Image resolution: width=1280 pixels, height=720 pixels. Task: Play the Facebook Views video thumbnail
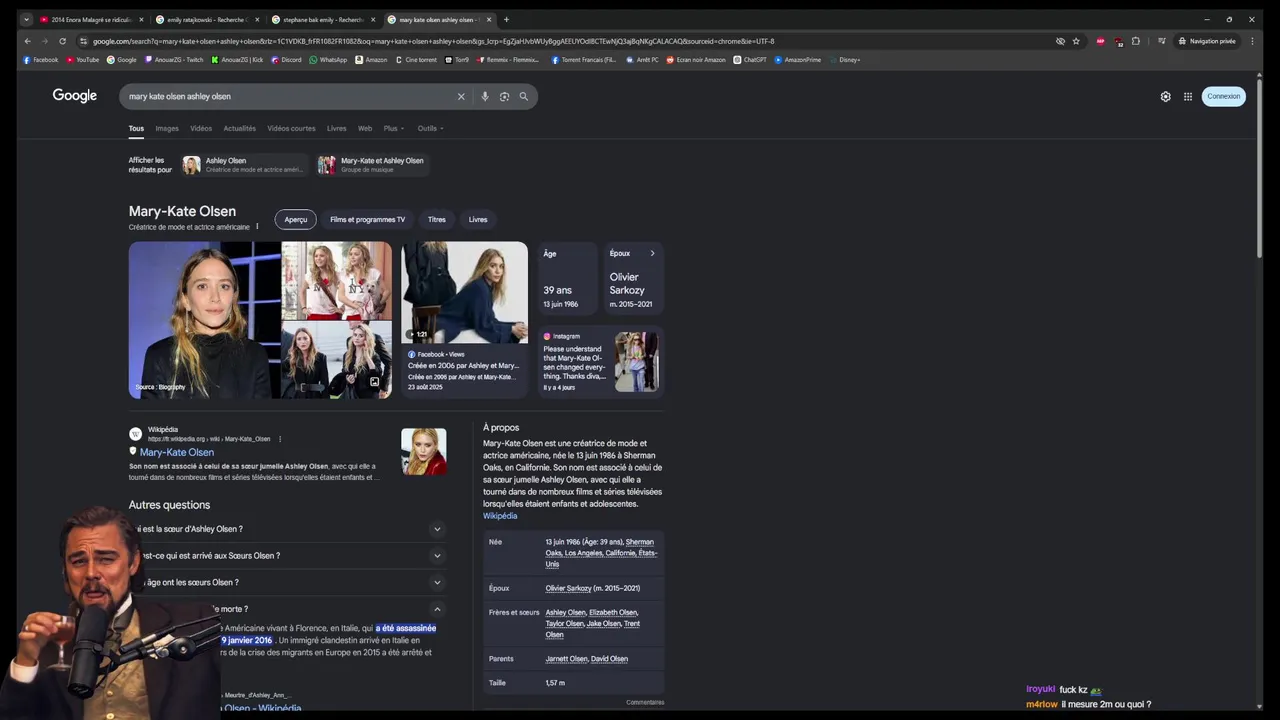tap(464, 292)
